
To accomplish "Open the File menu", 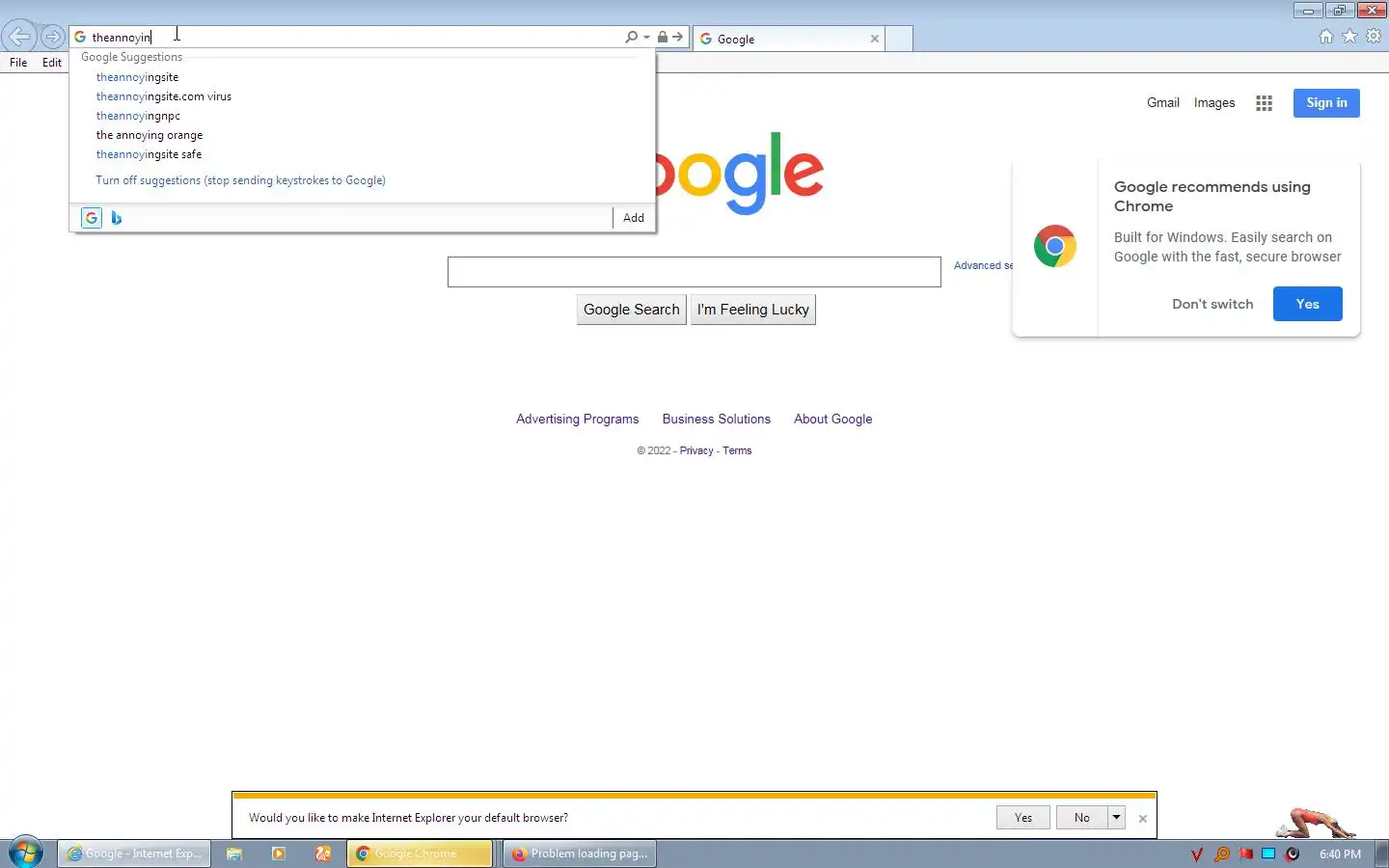I will (x=18, y=63).
